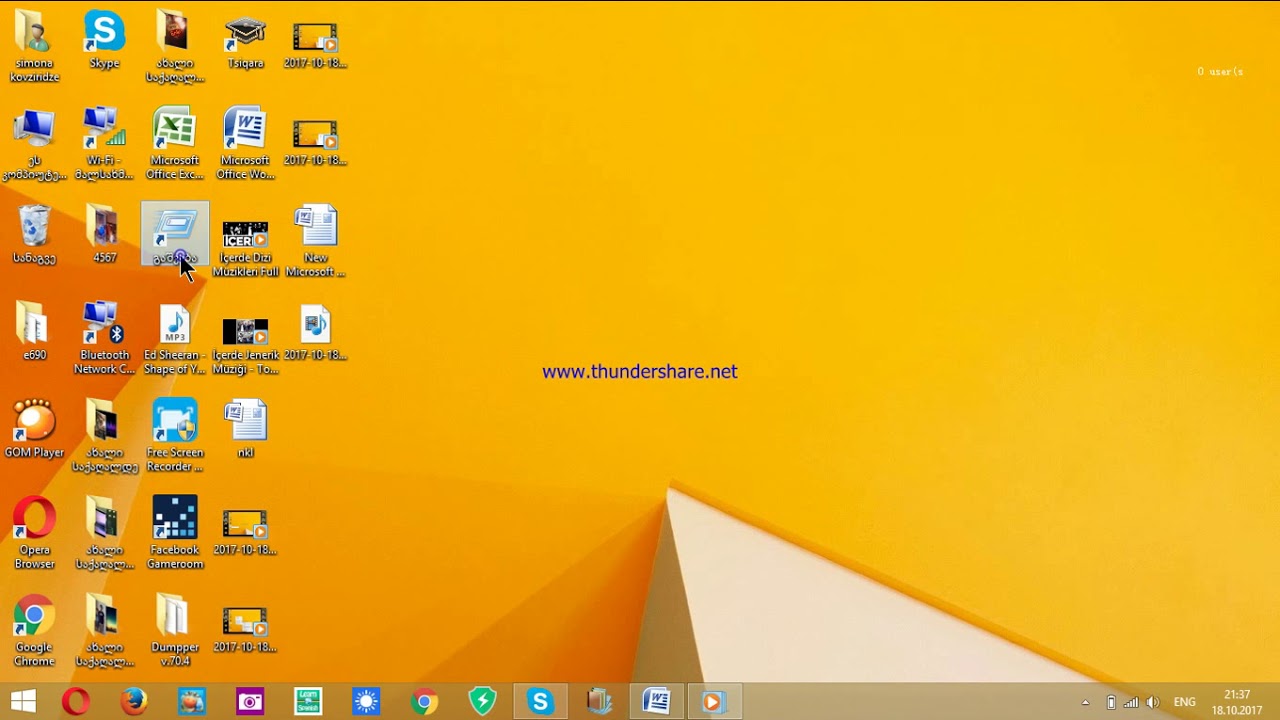Screen dimensions: 1280x720
Task: Open the simona kovzindze user folder
Action: point(34,47)
